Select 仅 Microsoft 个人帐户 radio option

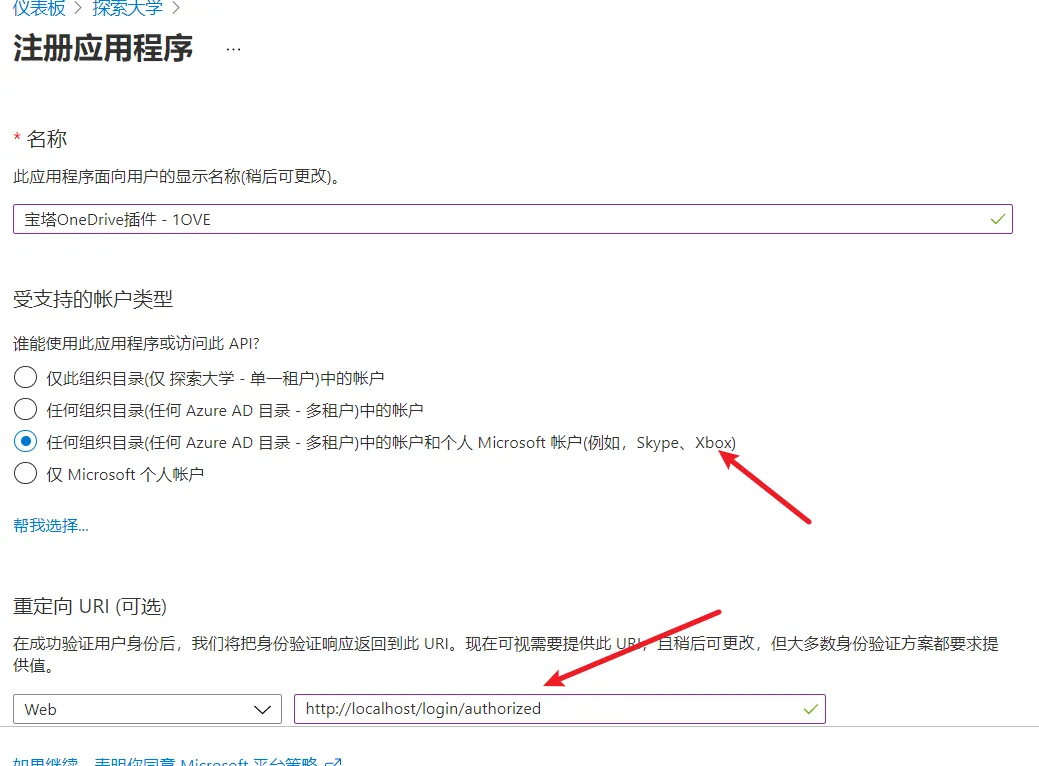[x=25, y=473]
